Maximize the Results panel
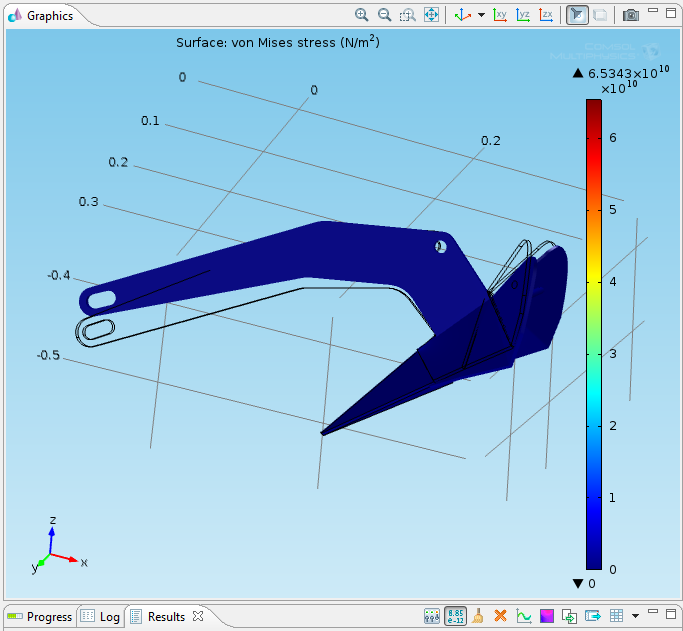Screen dimensions: 683x631 [671, 614]
